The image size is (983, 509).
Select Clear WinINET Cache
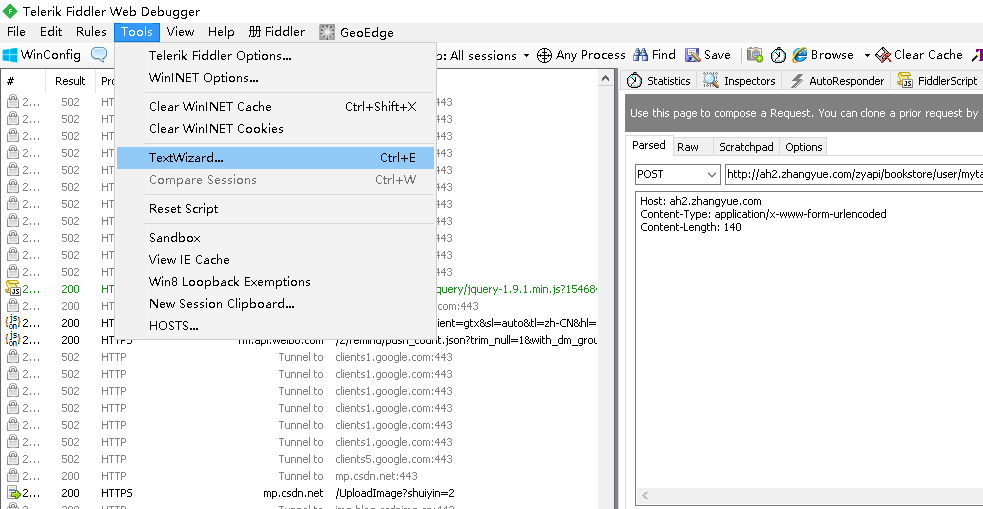(275, 107)
